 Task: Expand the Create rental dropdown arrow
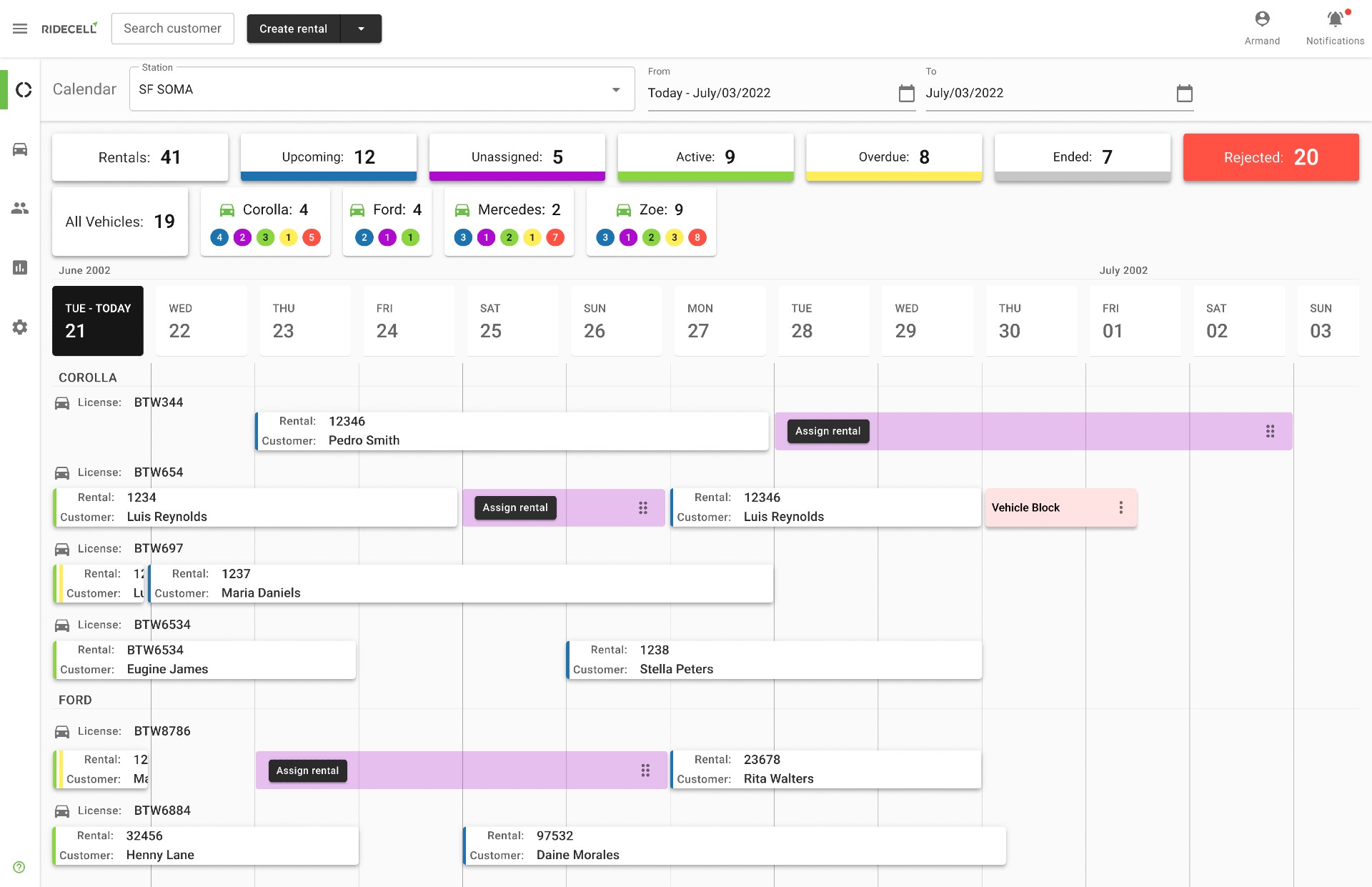coord(361,29)
